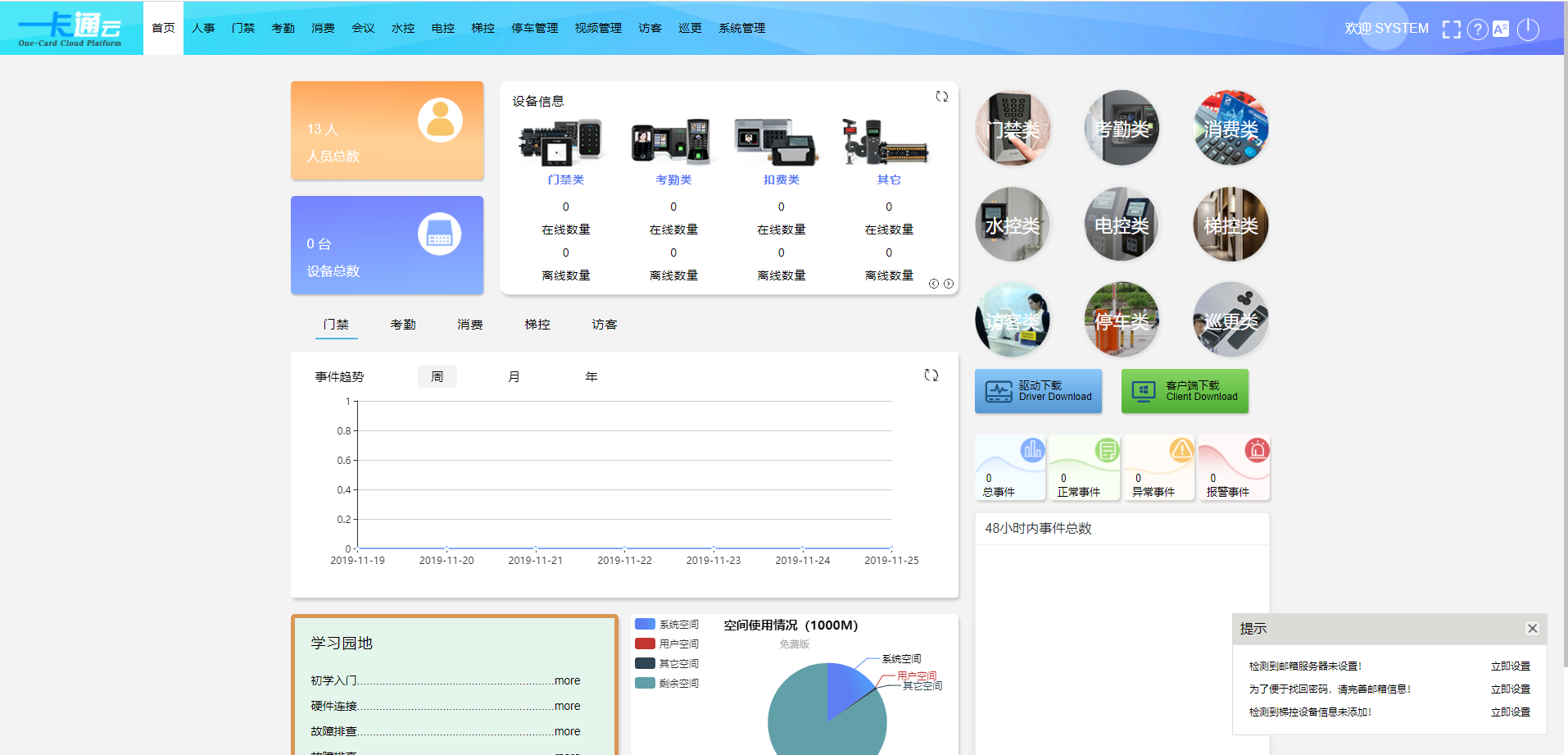The image size is (1568, 755).
Task: Switch to the 访客 event tab
Action: (x=605, y=325)
